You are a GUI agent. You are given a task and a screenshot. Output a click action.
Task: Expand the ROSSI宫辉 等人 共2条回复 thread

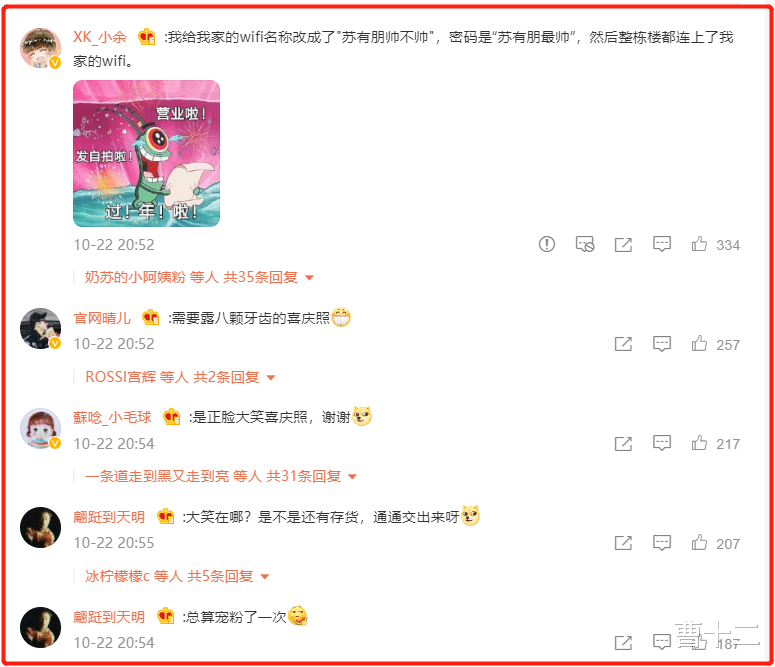tap(180, 377)
